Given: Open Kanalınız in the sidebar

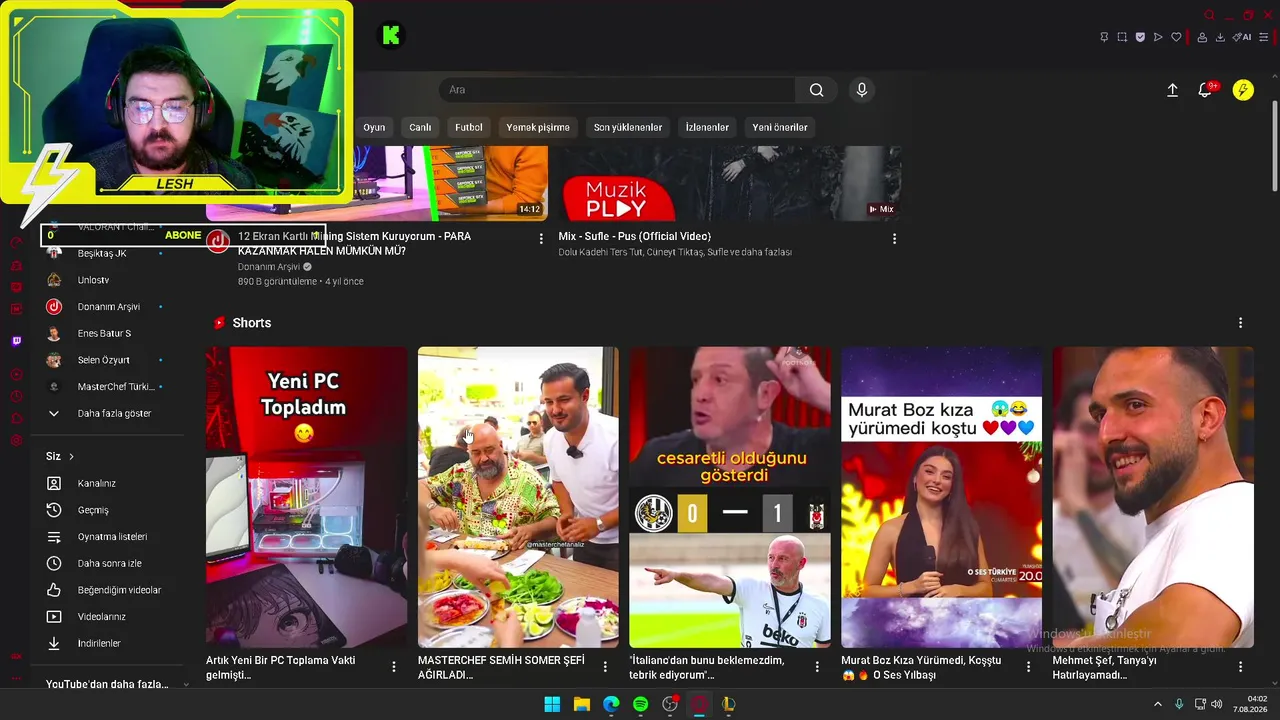Looking at the screenshot, I should coord(107,483).
